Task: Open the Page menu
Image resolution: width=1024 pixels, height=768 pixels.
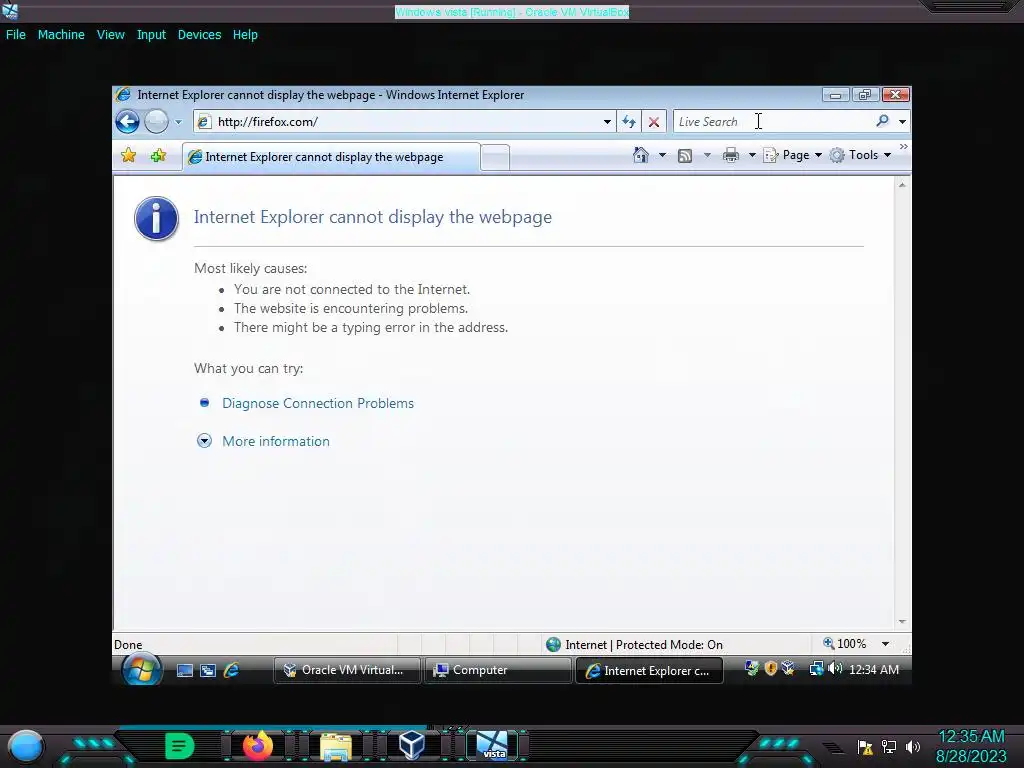Action: (x=792, y=155)
